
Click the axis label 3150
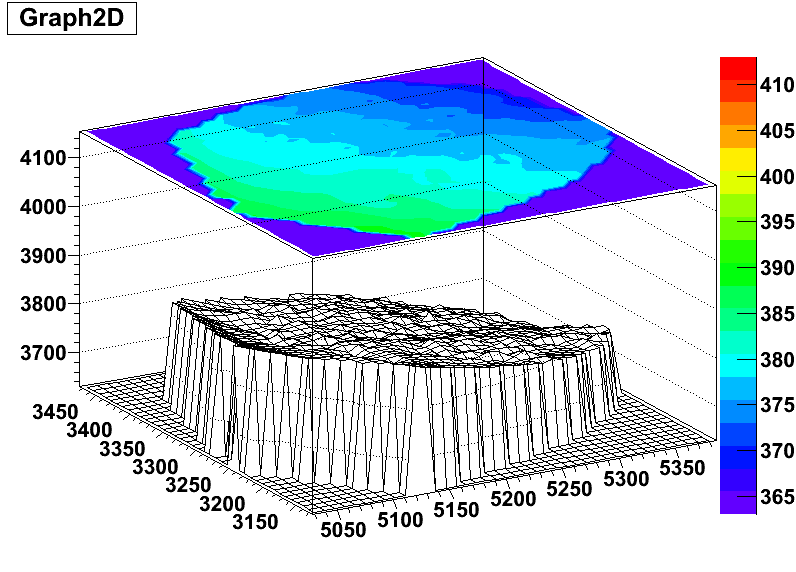click(x=255, y=522)
